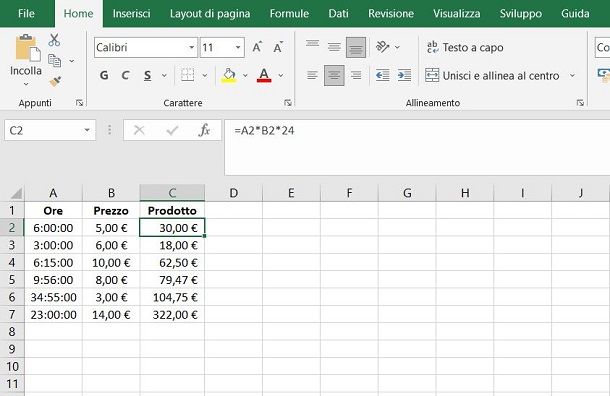This screenshot has width=610, height=396.
Task: Select the Prodotto header cell
Action: coord(172,210)
